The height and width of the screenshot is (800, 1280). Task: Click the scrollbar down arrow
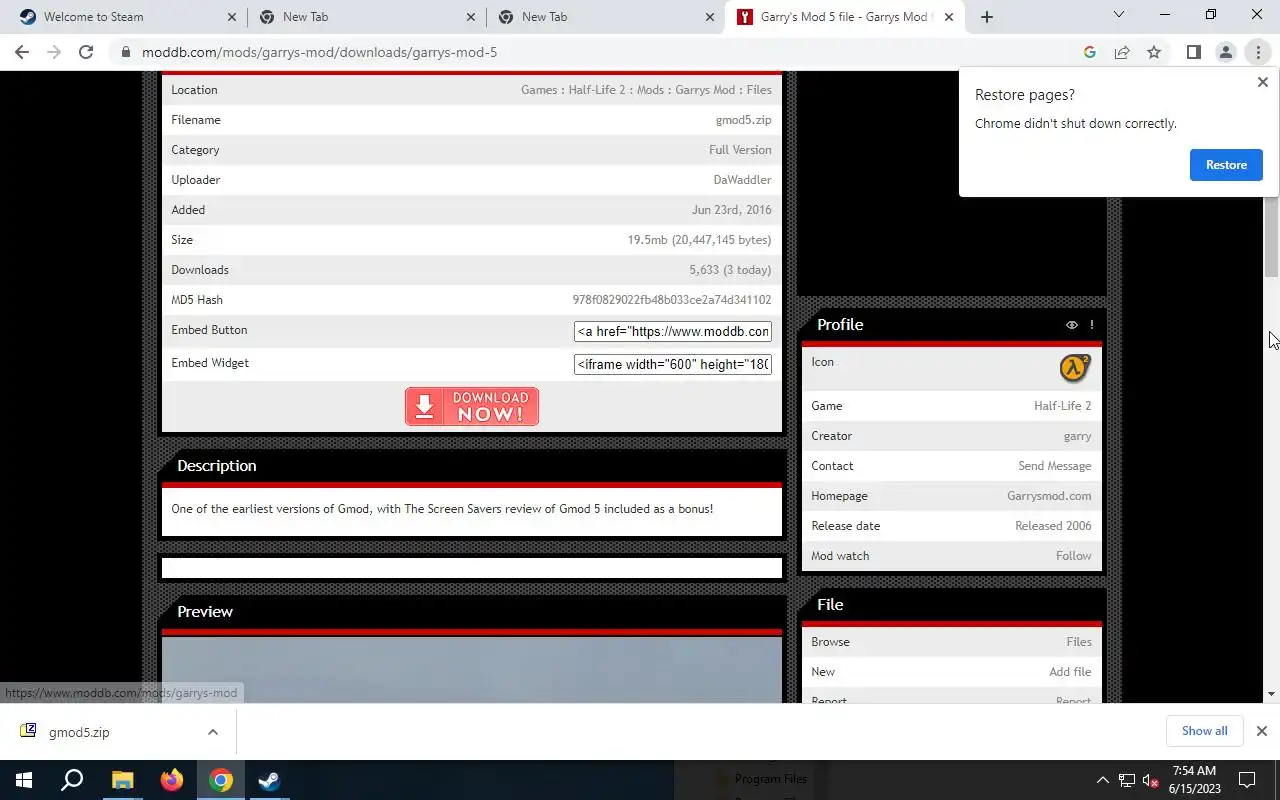[x=1272, y=694]
